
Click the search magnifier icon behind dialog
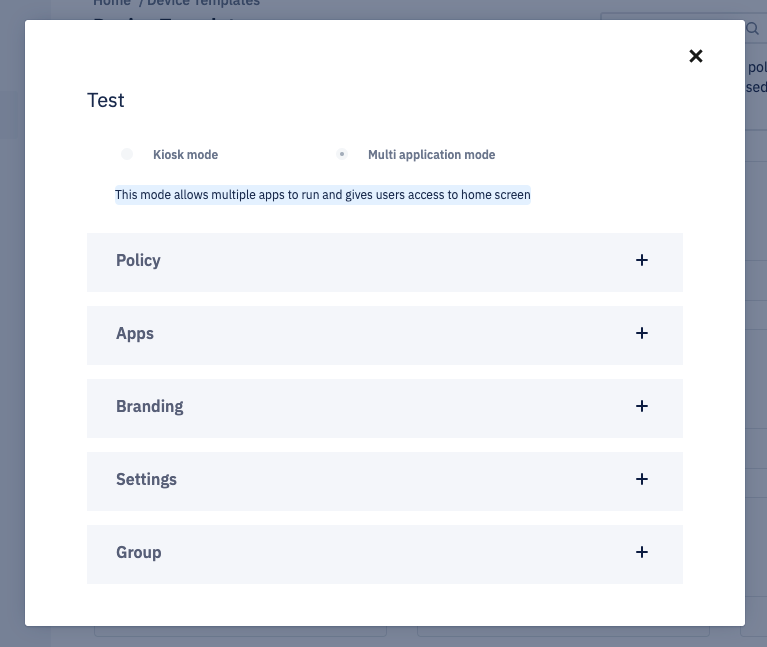coord(752,29)
